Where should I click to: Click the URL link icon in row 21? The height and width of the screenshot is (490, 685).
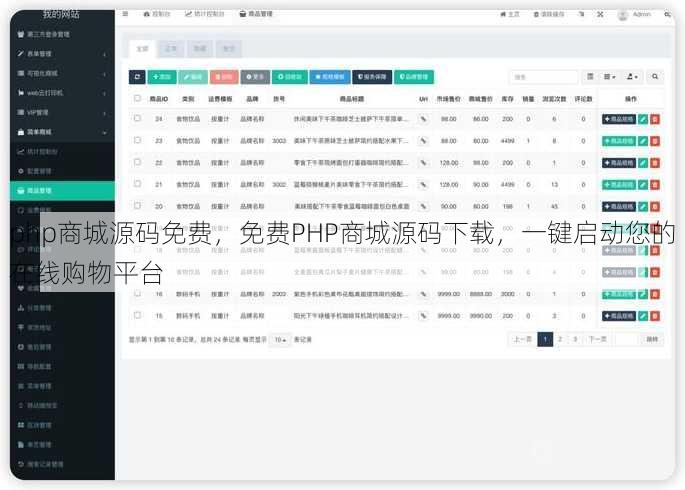point(423,185)
